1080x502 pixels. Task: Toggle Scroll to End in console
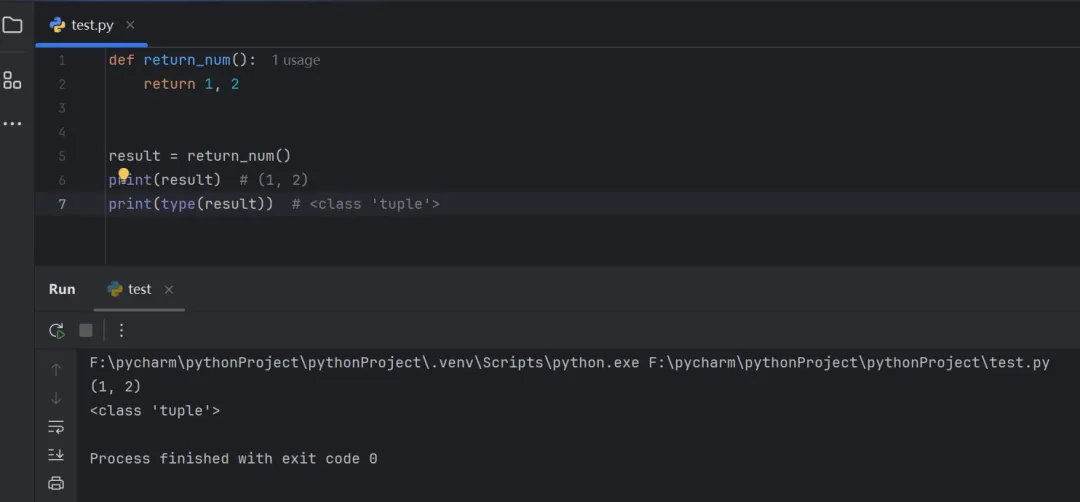(x=56, y=455)
